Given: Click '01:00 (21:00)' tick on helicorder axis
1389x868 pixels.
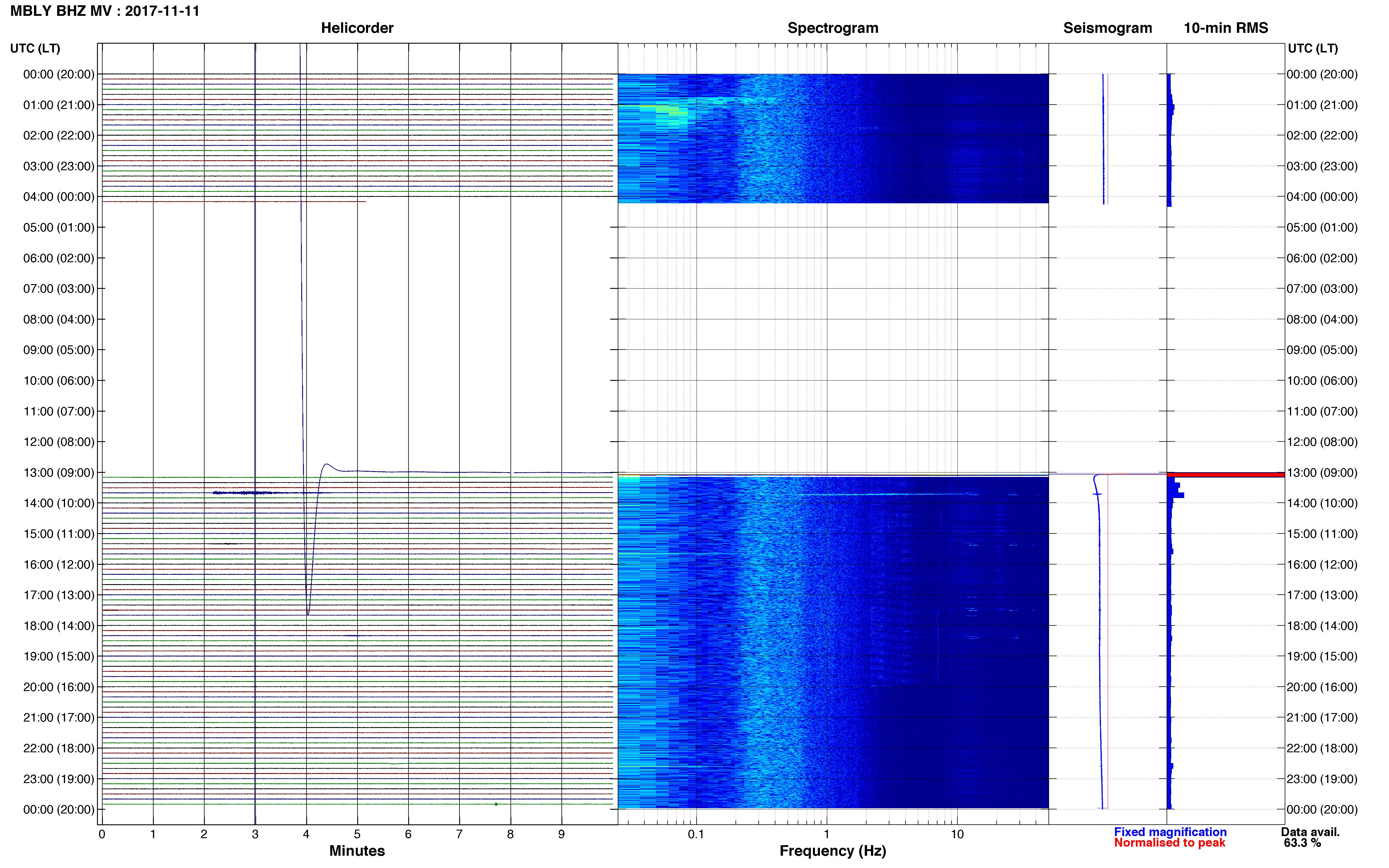Looking at the screenshot, I should click(59, 105).
